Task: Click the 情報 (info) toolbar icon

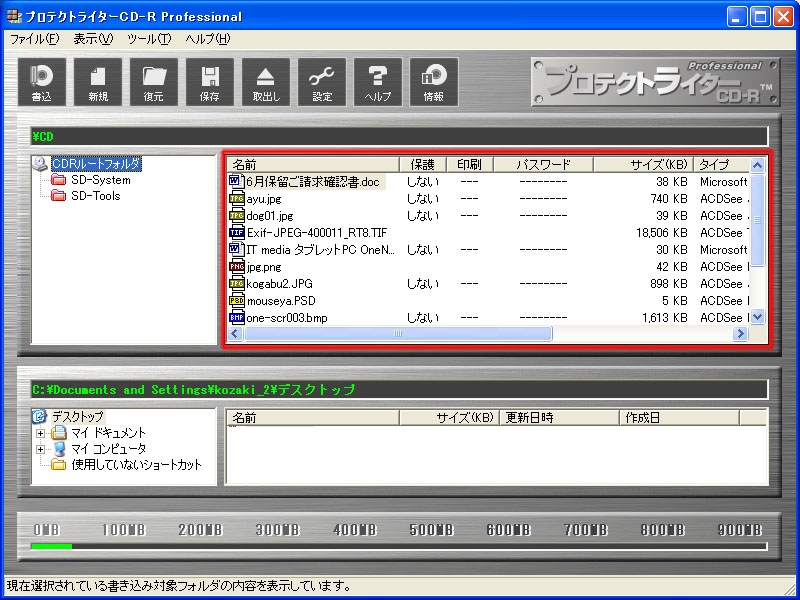Action: (x=434, y=82)
